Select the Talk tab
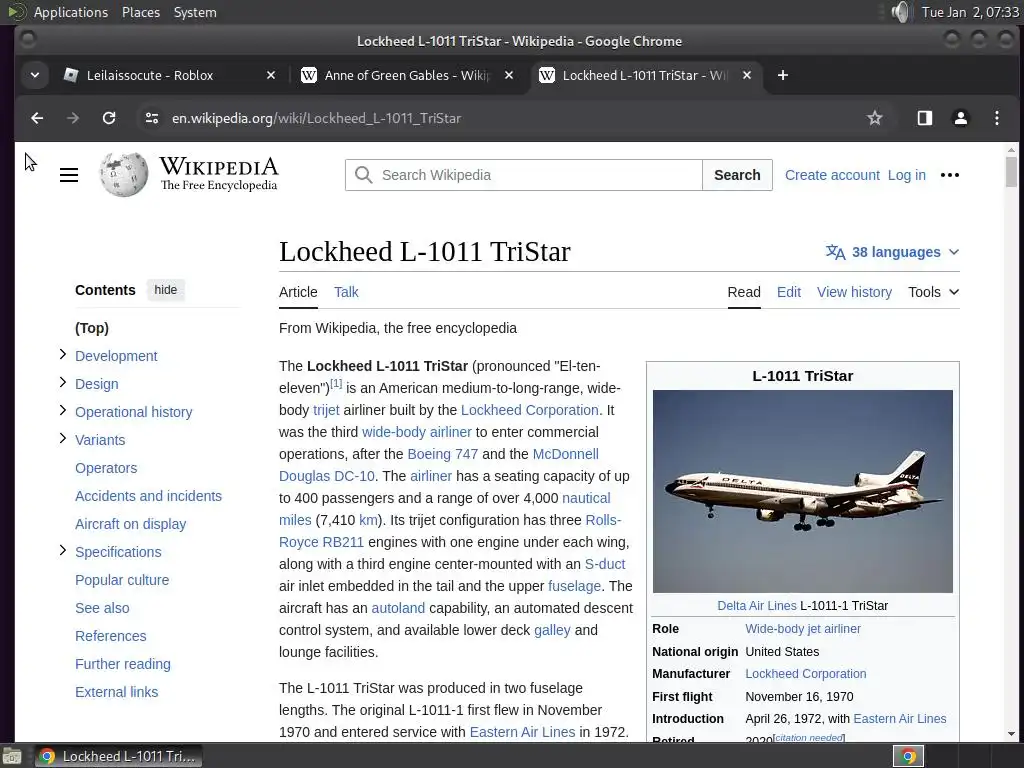1024x768 pixels. [x=346, y=292]
